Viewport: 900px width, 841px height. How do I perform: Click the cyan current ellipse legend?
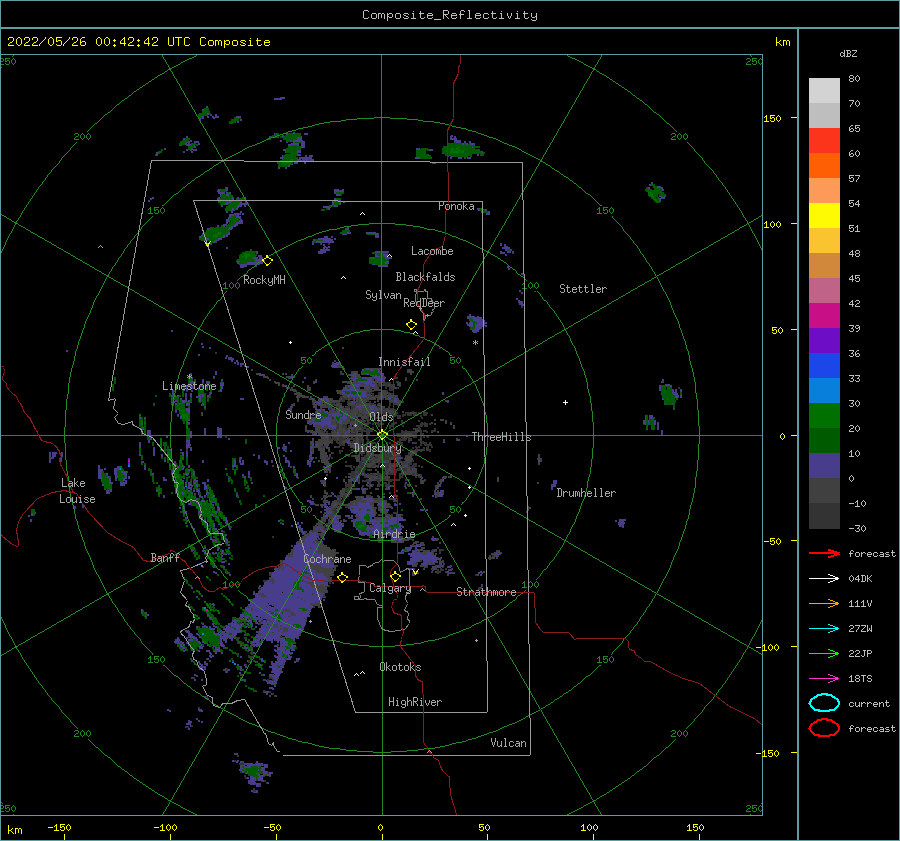[824, 703]
